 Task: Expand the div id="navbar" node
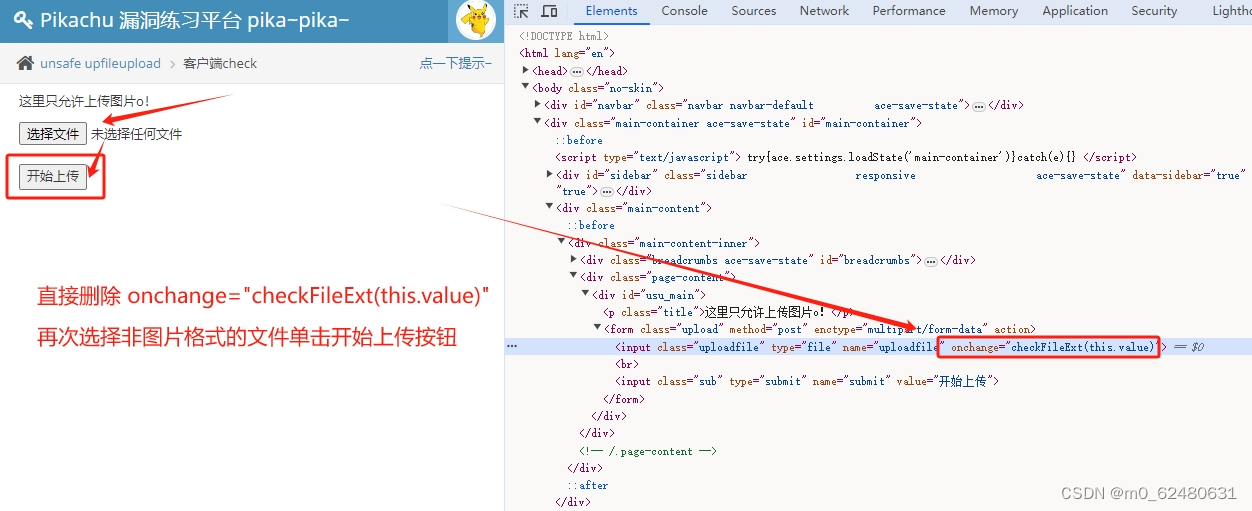click(538, 104)
